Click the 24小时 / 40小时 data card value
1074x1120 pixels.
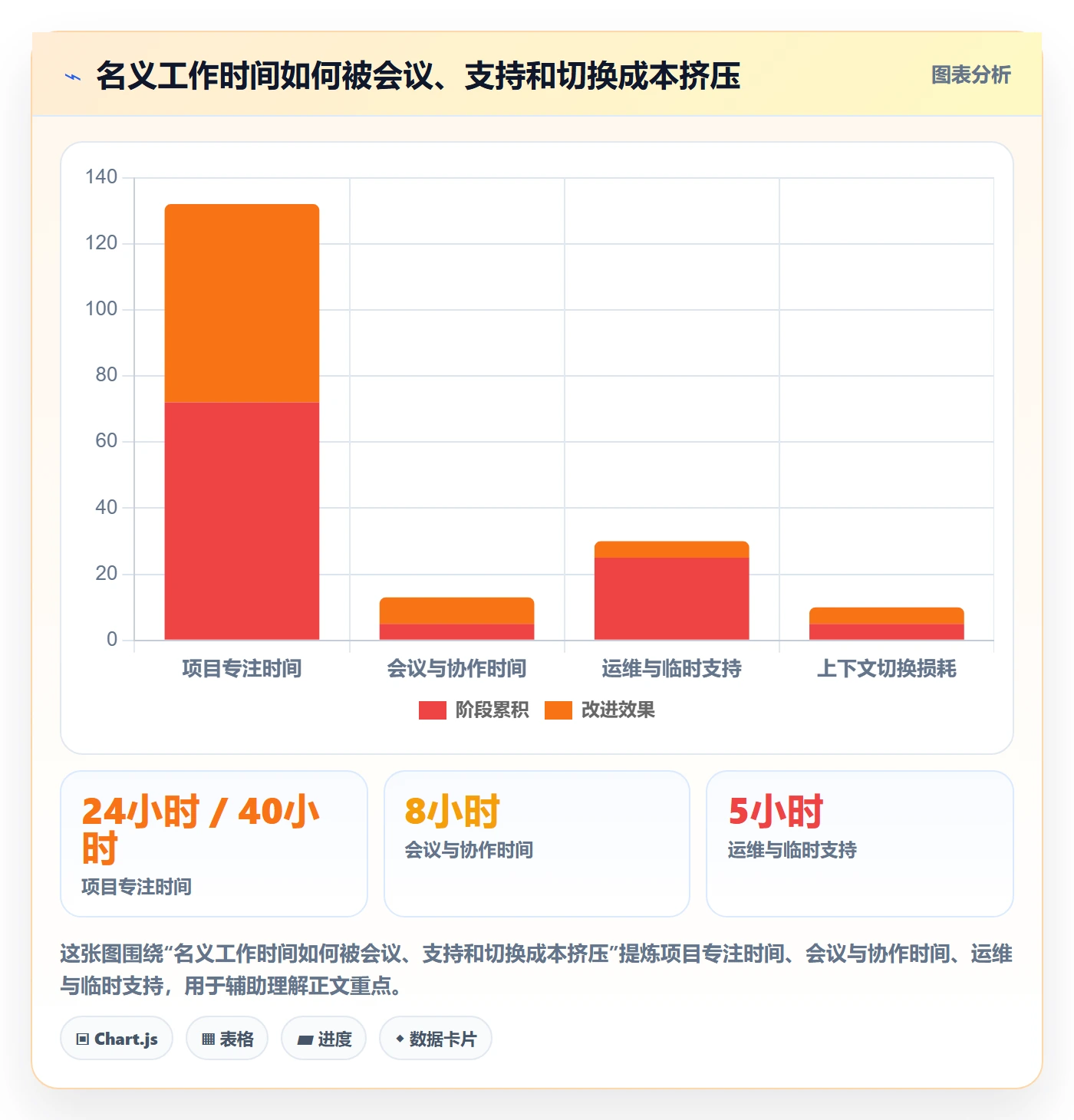pos(200,829)
